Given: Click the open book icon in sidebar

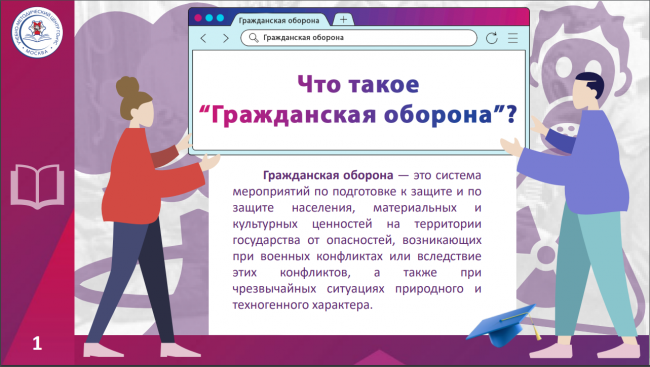Looking at the screenshot, I should pyautogui.click(x=37, y=186).
